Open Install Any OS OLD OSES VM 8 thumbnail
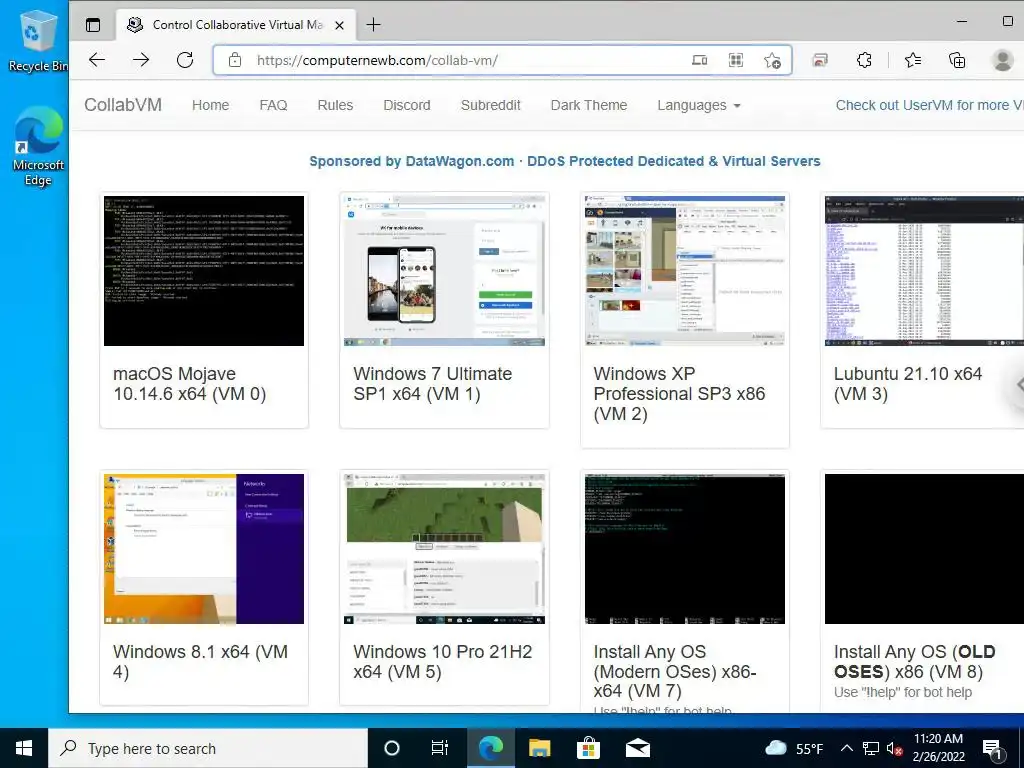The image size is (1024, 768). [924, 549]
